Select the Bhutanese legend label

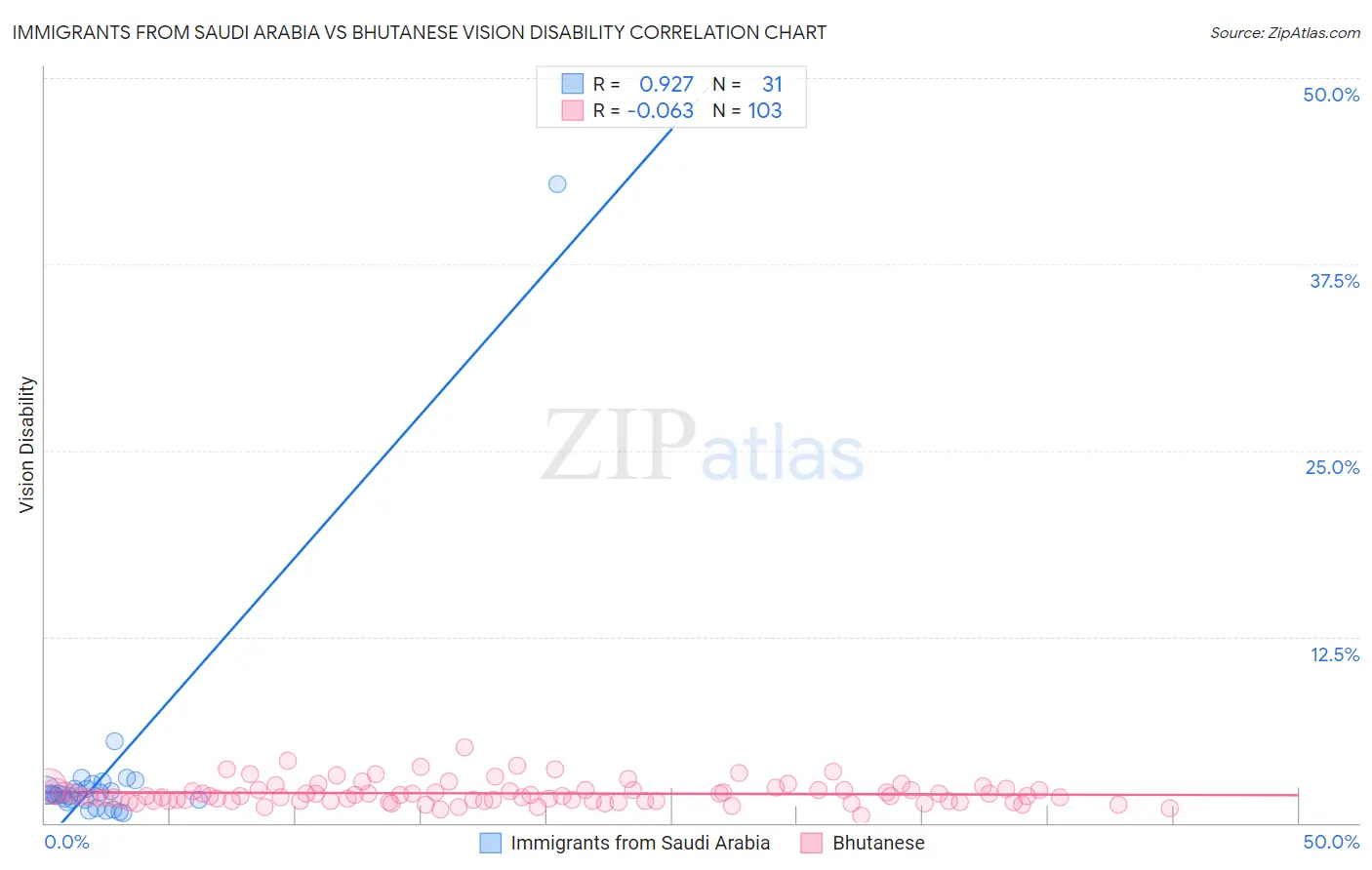878,843
